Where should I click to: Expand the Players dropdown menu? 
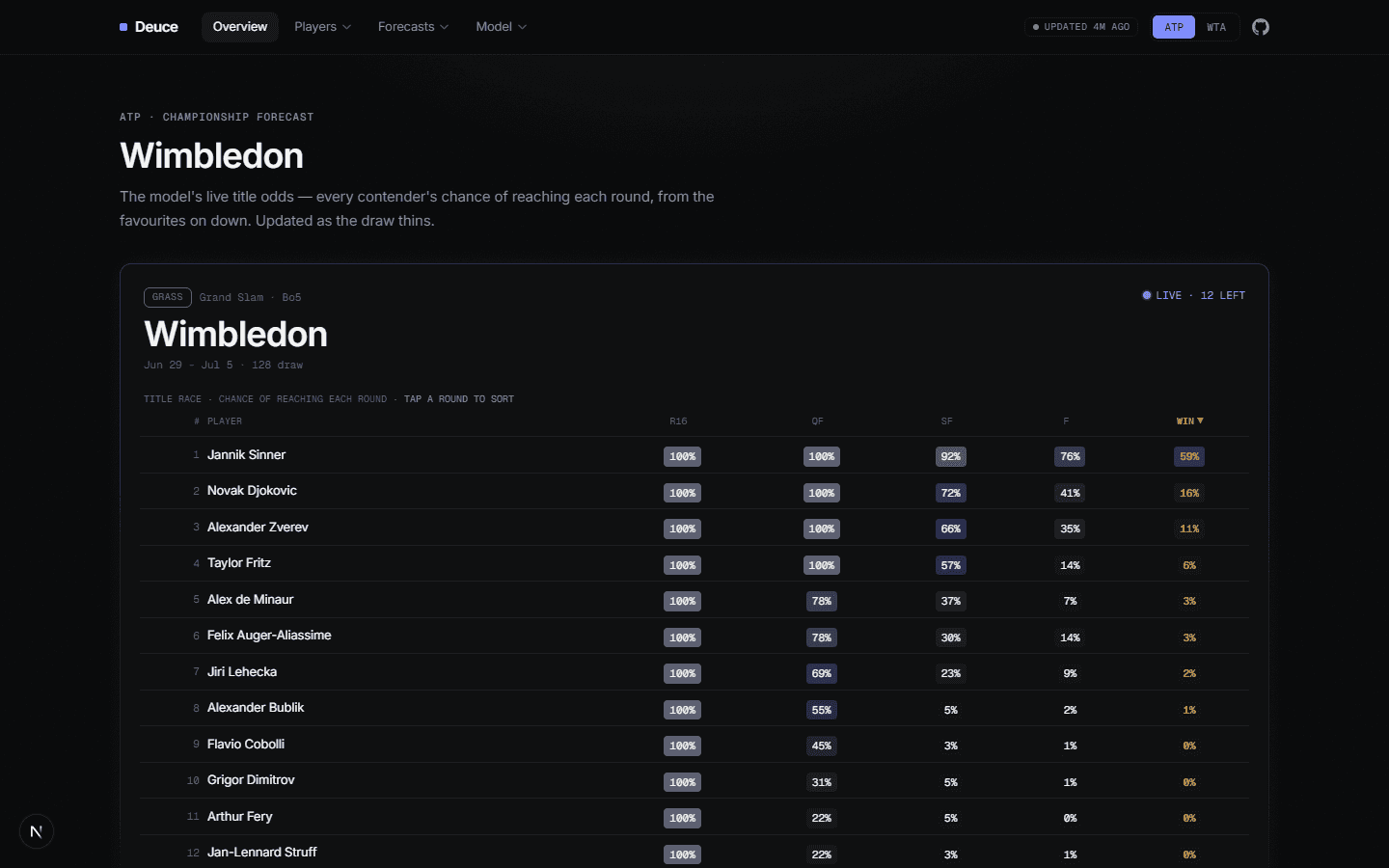coord(322,27)
